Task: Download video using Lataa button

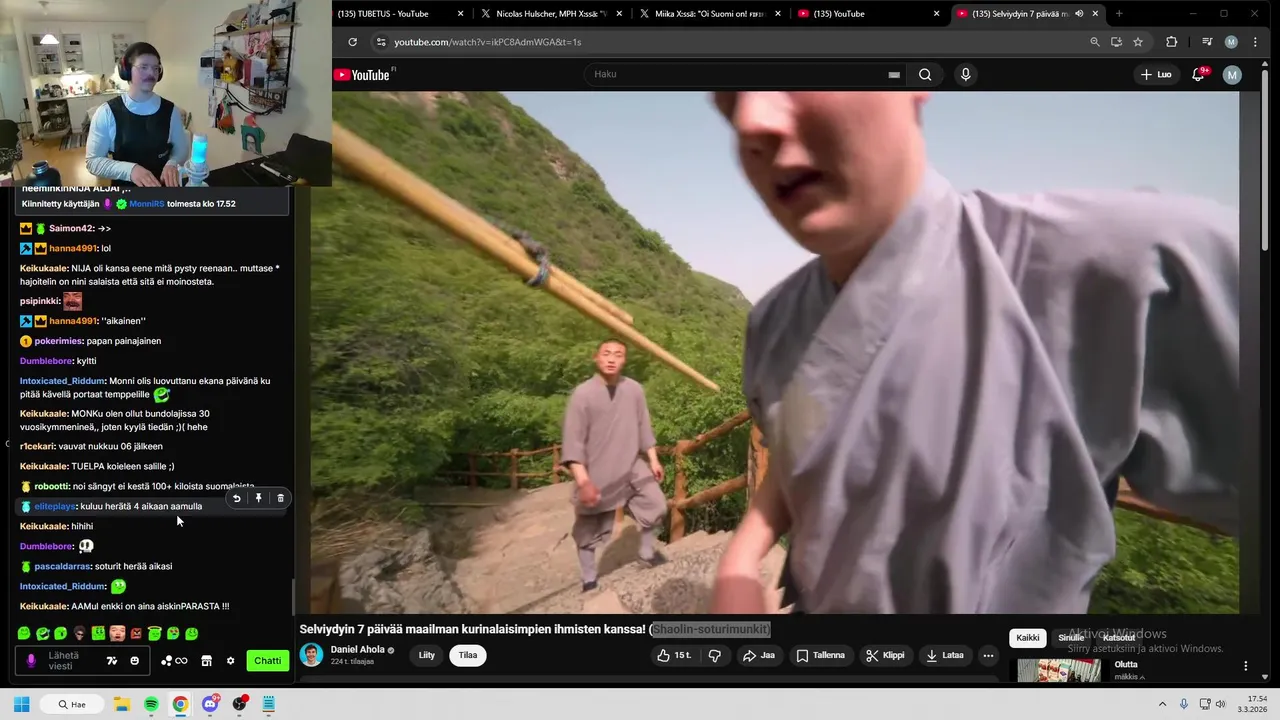Action: tap(945, 656)
